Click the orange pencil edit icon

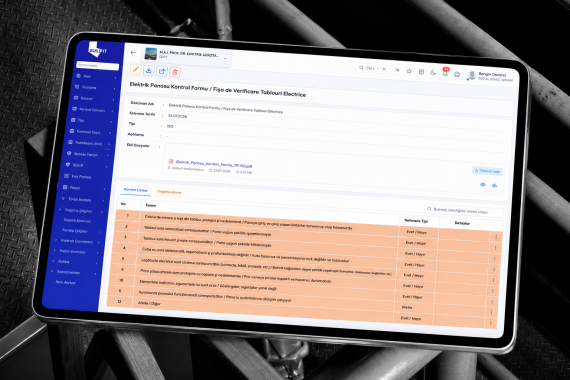coord(136,69)
